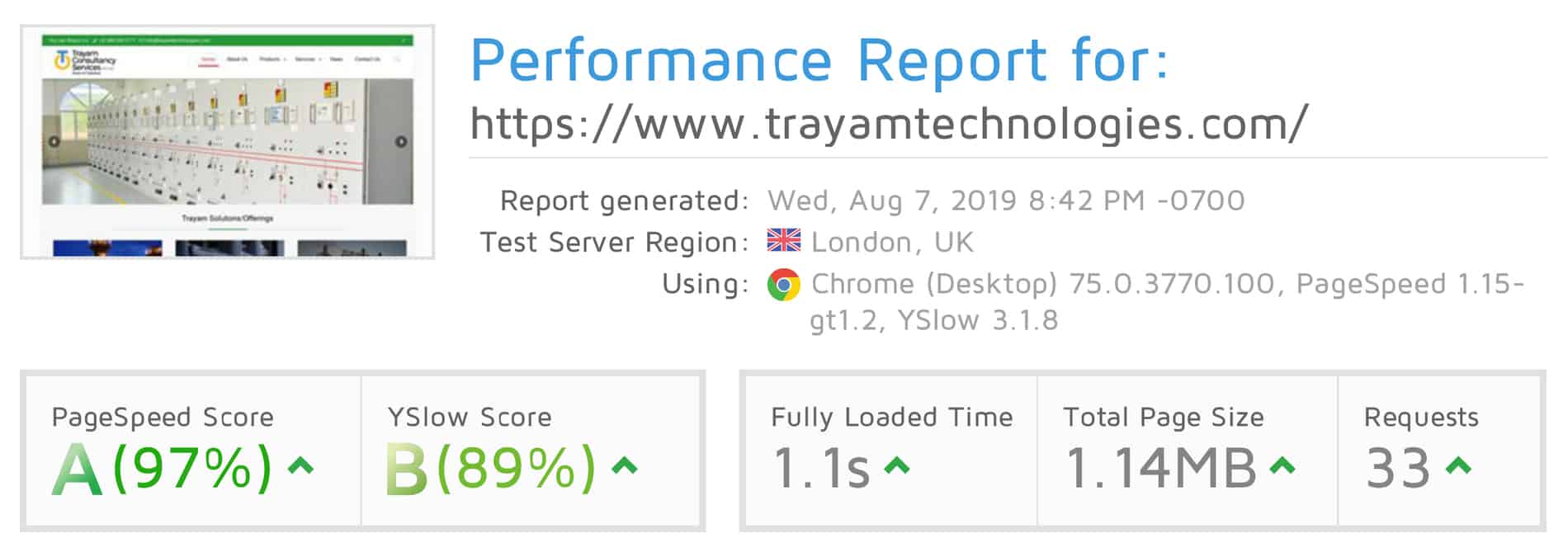Click the Requests count 33
1568x552 pixels.
pos(1398,468)
